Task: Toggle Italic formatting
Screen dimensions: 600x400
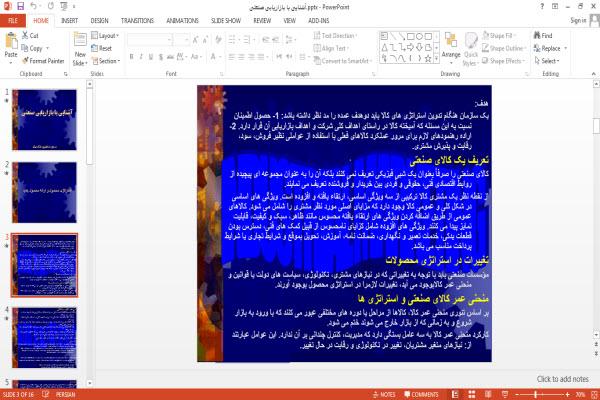Action: coord(141,57)
